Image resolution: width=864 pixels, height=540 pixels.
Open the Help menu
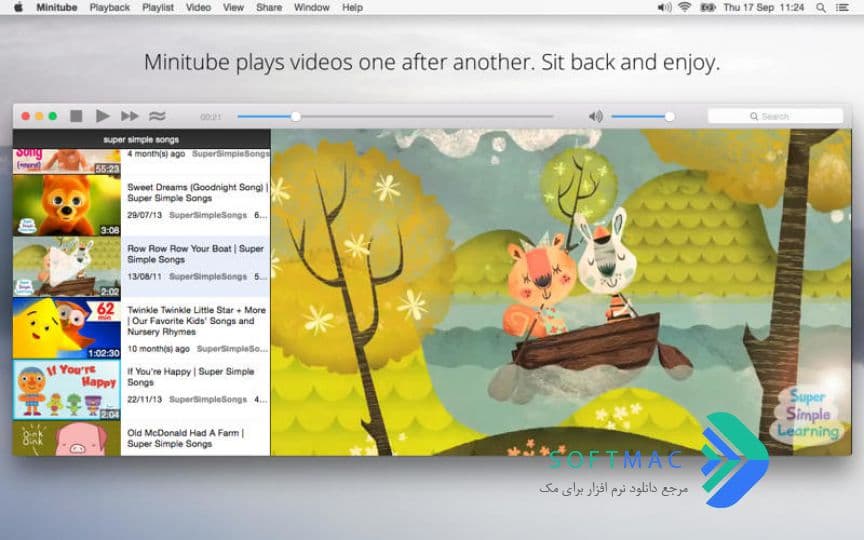[x=353, y=8]
